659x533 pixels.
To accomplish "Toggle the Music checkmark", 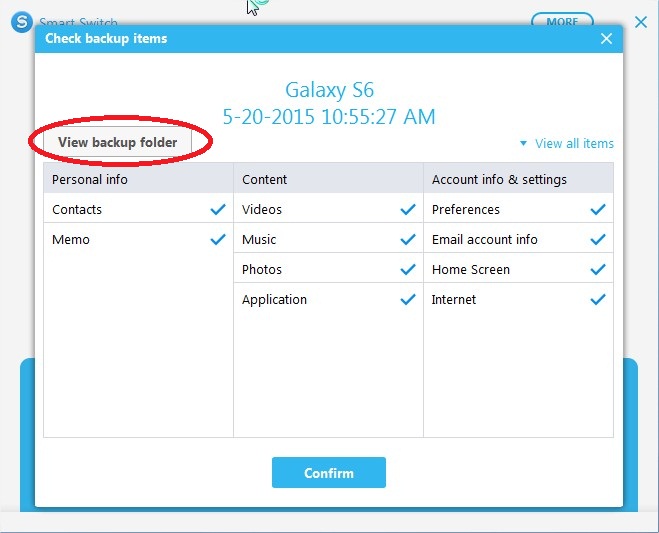I will (408, 240).
